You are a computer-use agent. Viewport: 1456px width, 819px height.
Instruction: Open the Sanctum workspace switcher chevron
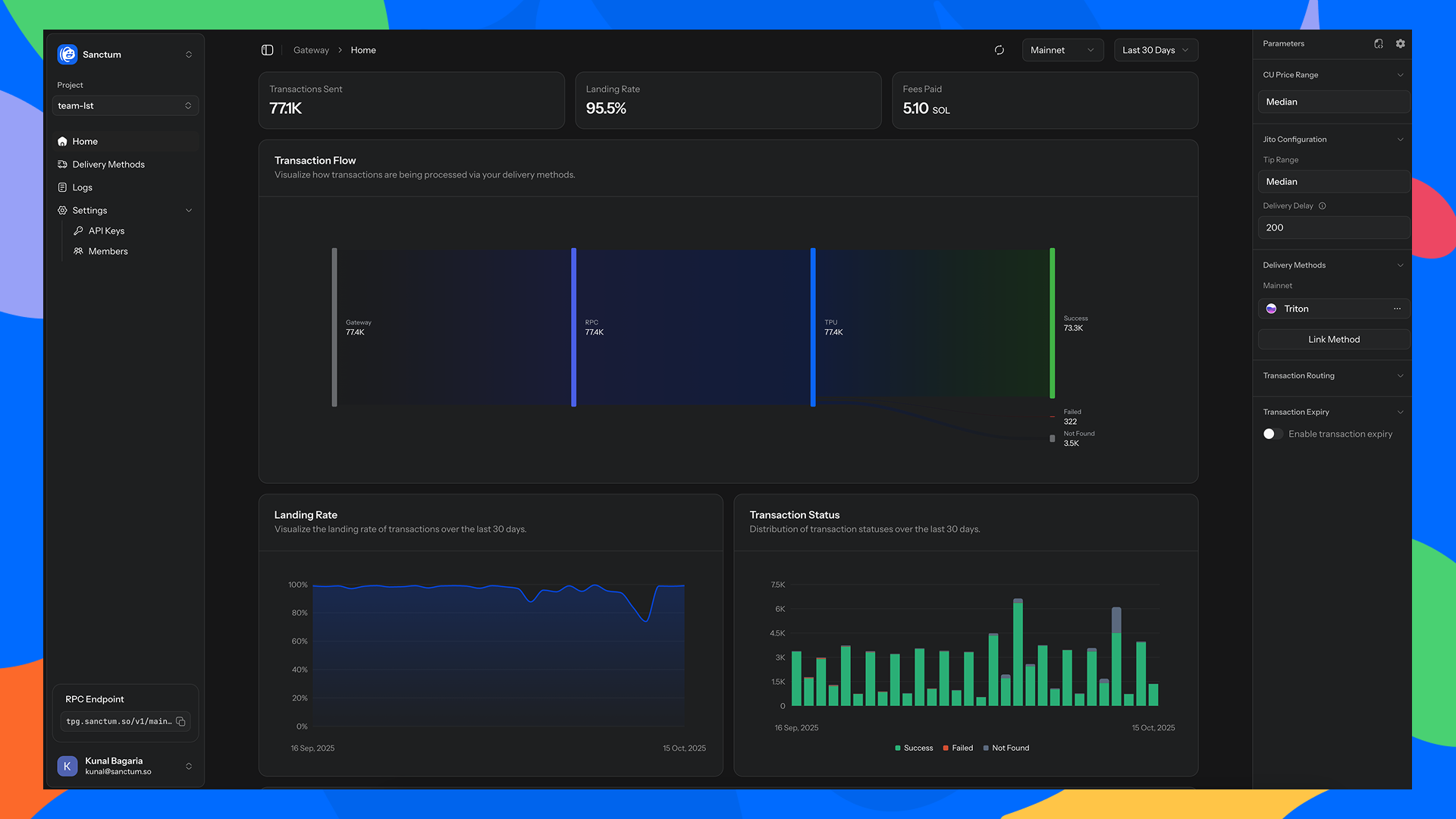point(189,55)
